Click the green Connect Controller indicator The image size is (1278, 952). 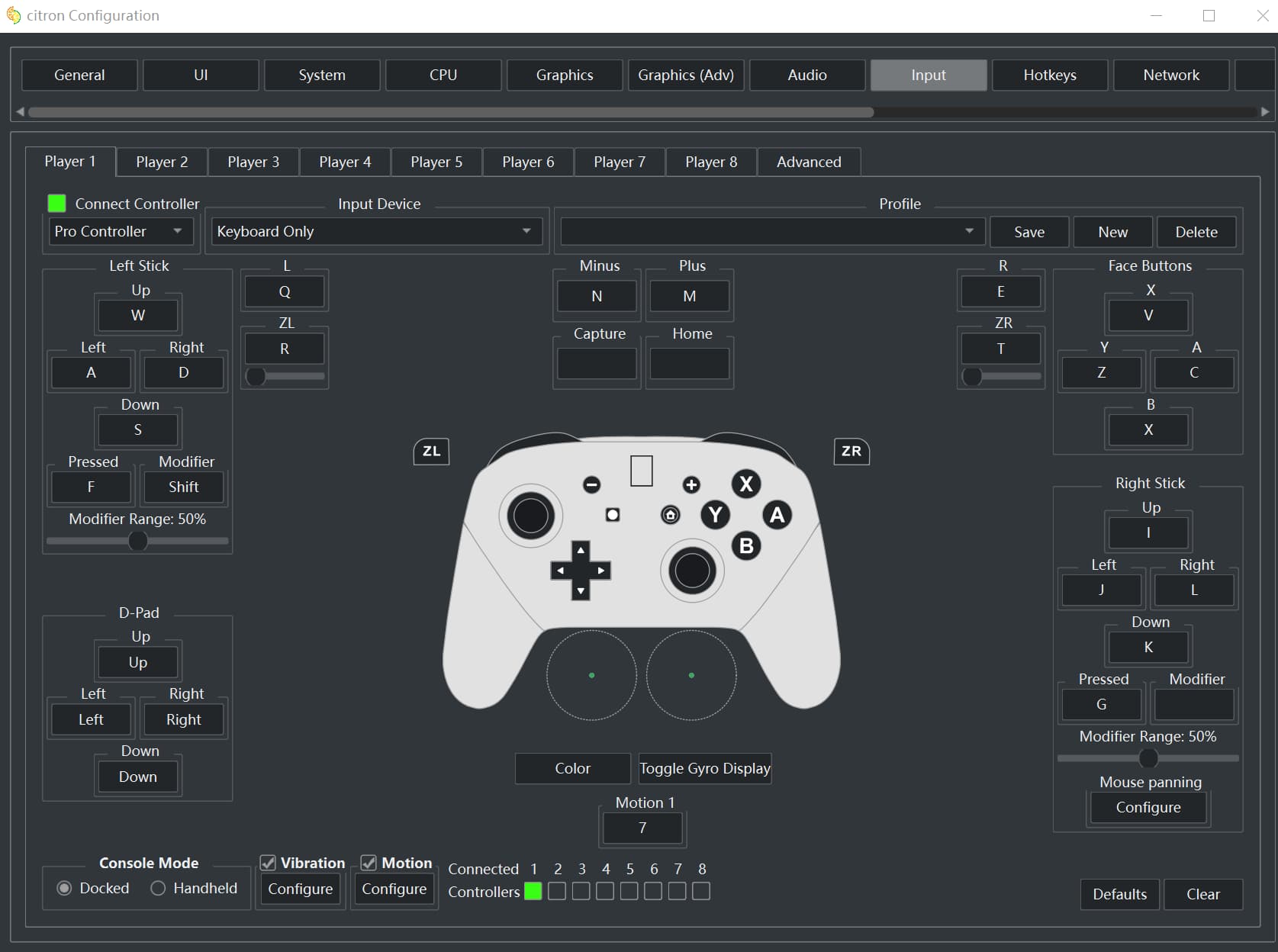coord(56,203)
